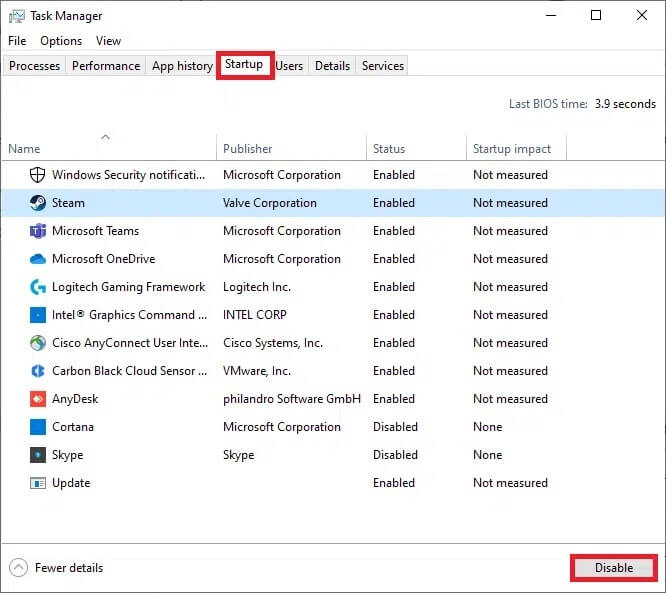Switch to the Details tab
The width and height of the screenshot is (666, 593).
pos(332,66)
